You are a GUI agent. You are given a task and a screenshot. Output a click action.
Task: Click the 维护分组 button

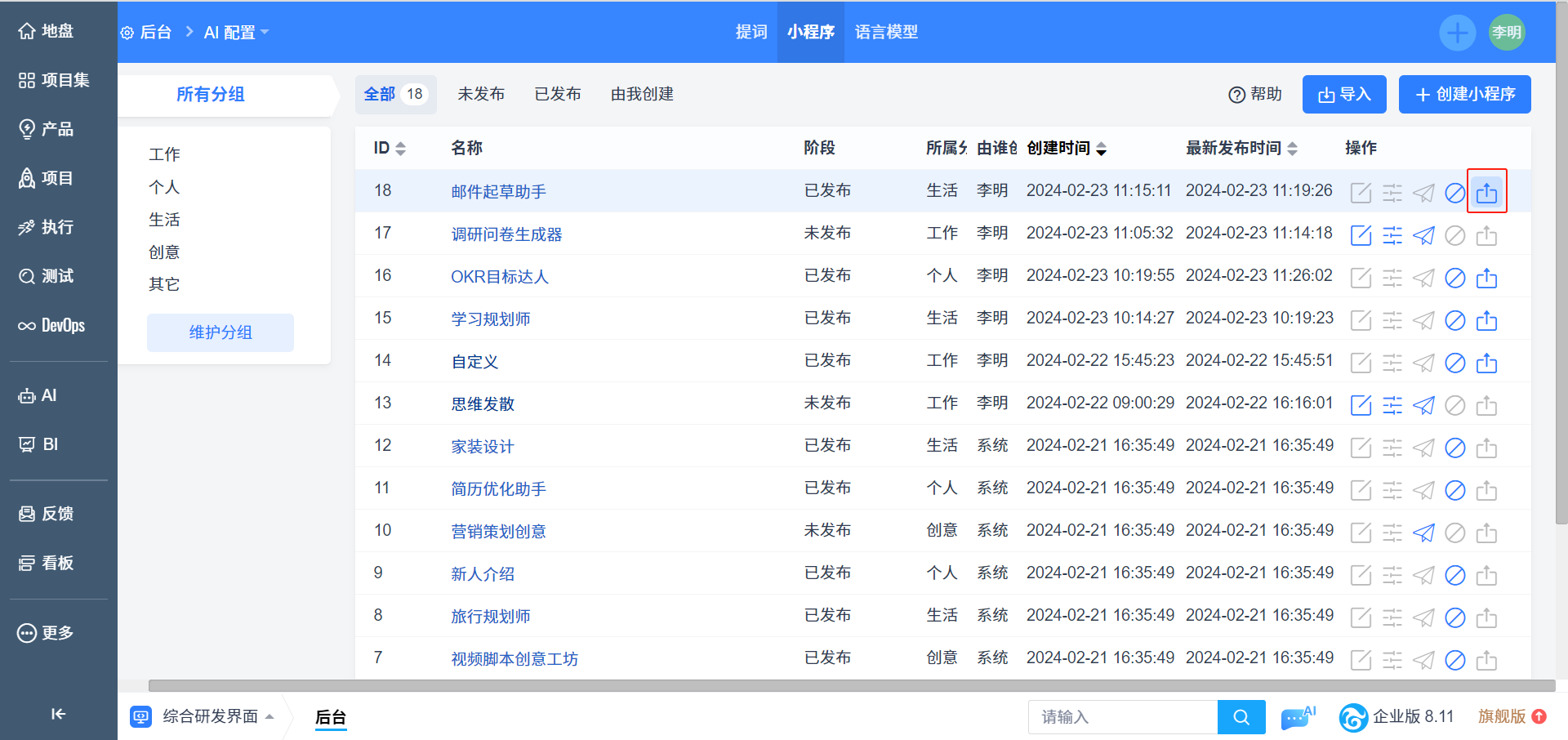220,332
